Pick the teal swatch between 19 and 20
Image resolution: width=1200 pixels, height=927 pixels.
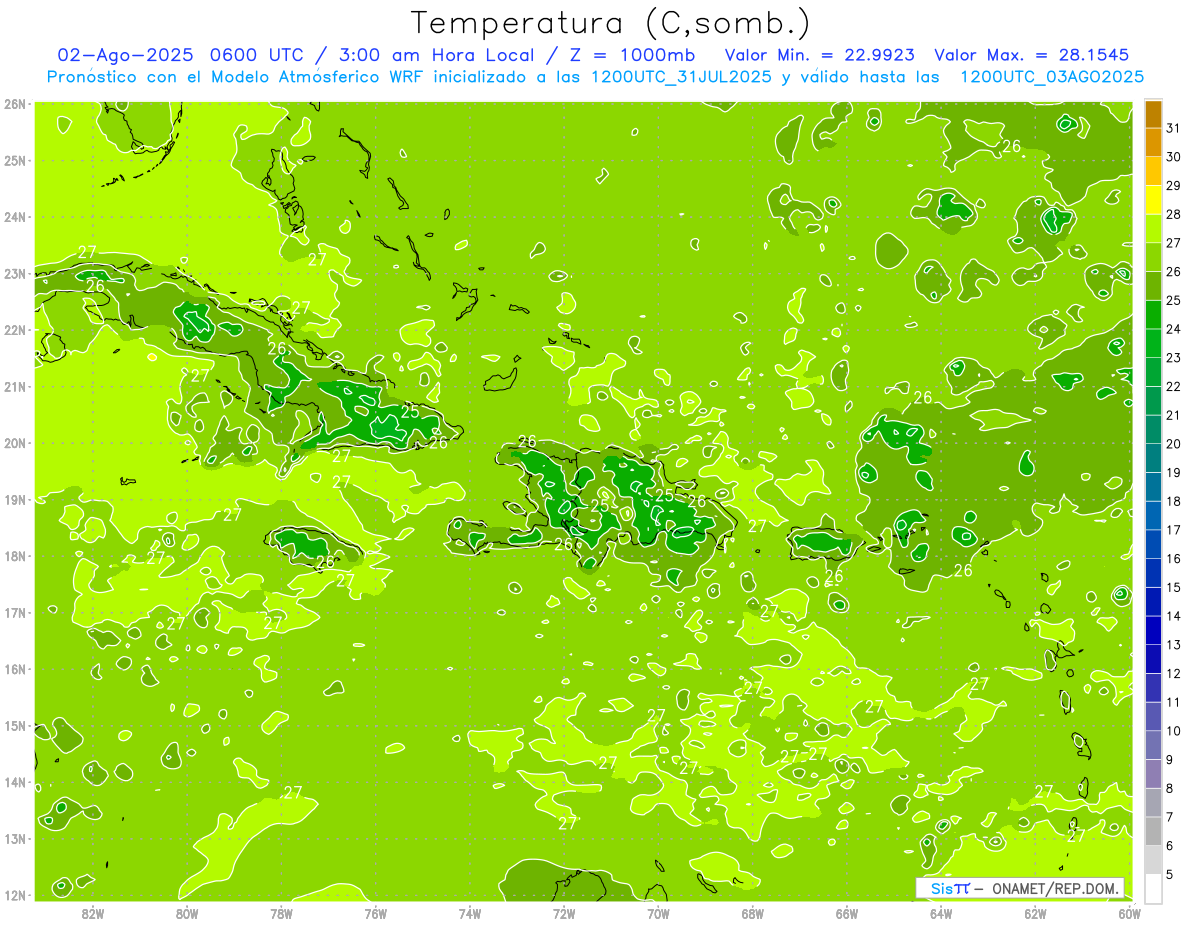click(1153, 458)
